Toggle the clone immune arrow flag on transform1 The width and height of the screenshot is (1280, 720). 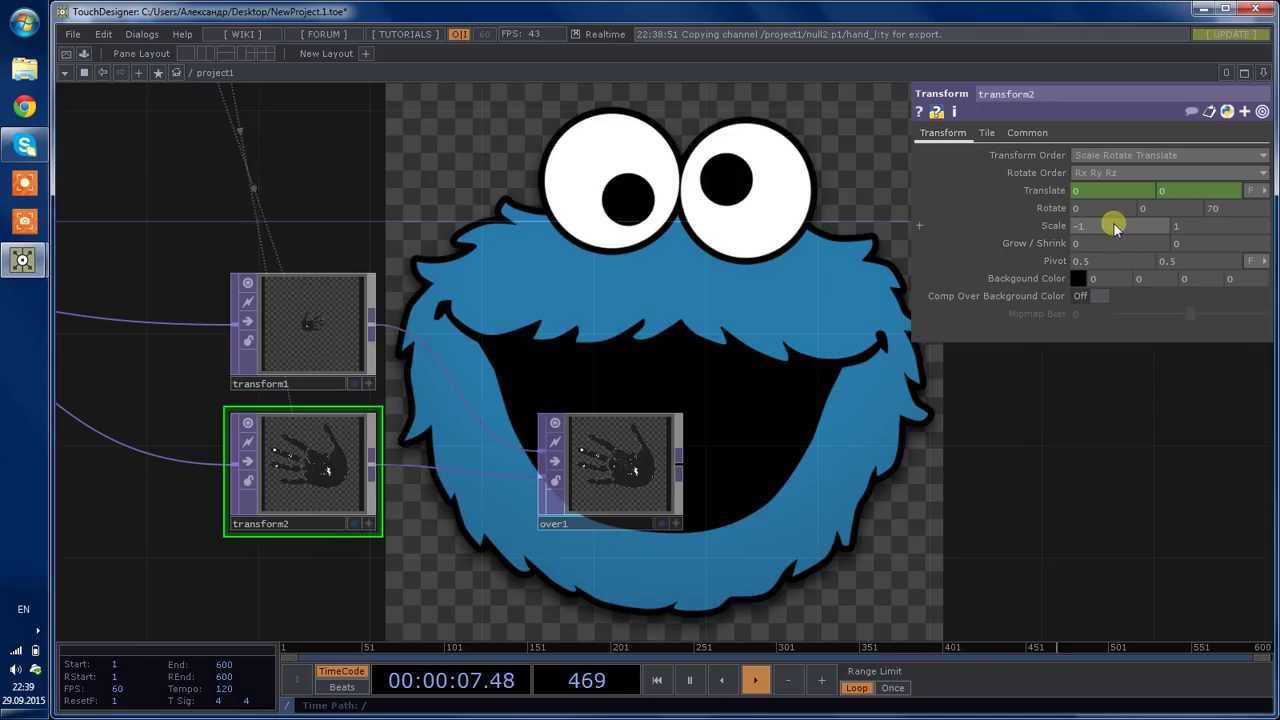click(x=247, y=322)
